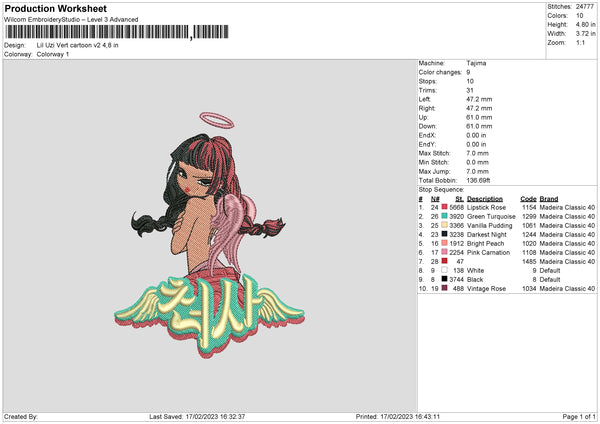Click the Bright Peach color swatch

(444, 243)
